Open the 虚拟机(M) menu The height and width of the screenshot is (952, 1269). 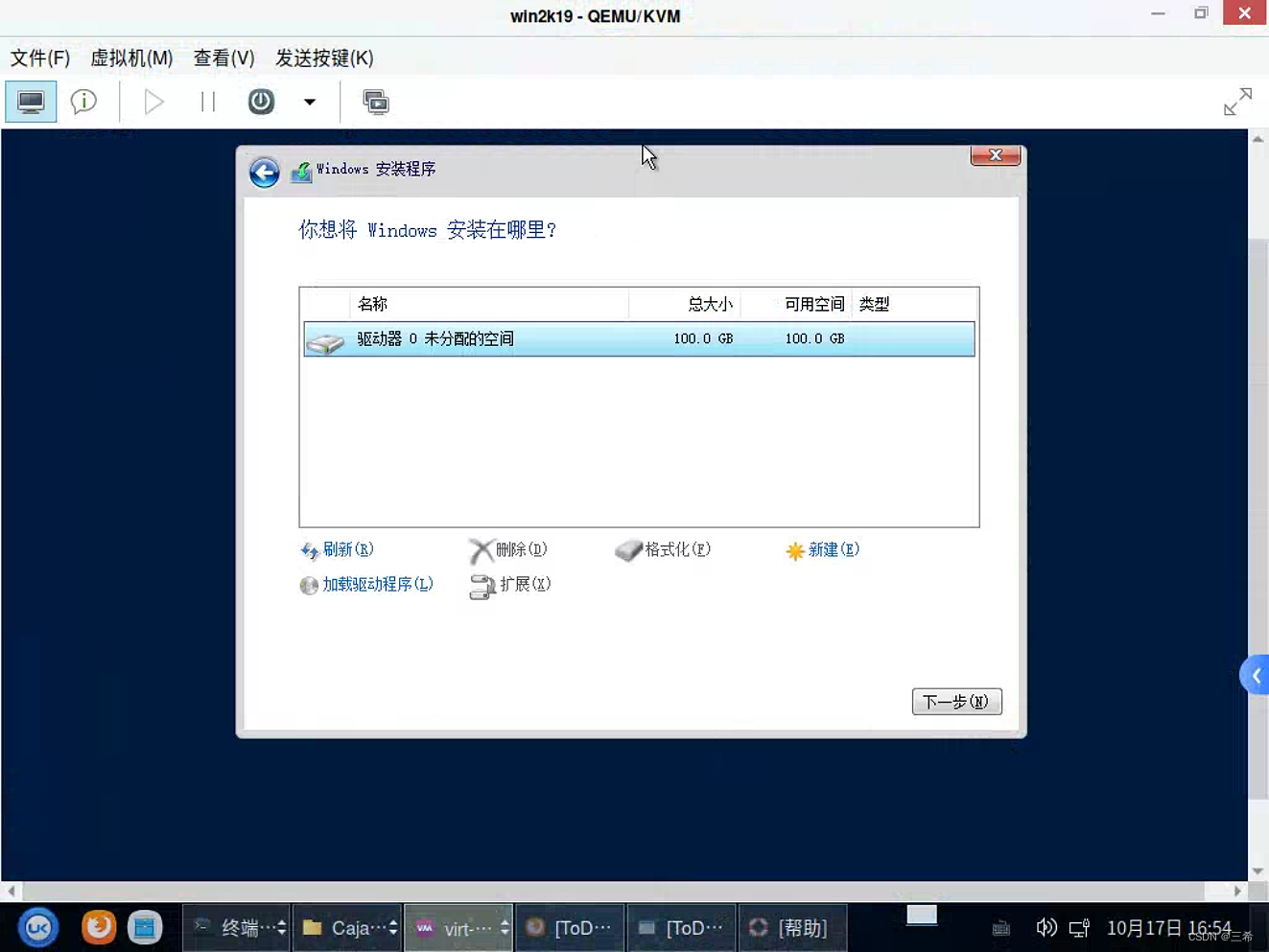[x=131, y=58]
